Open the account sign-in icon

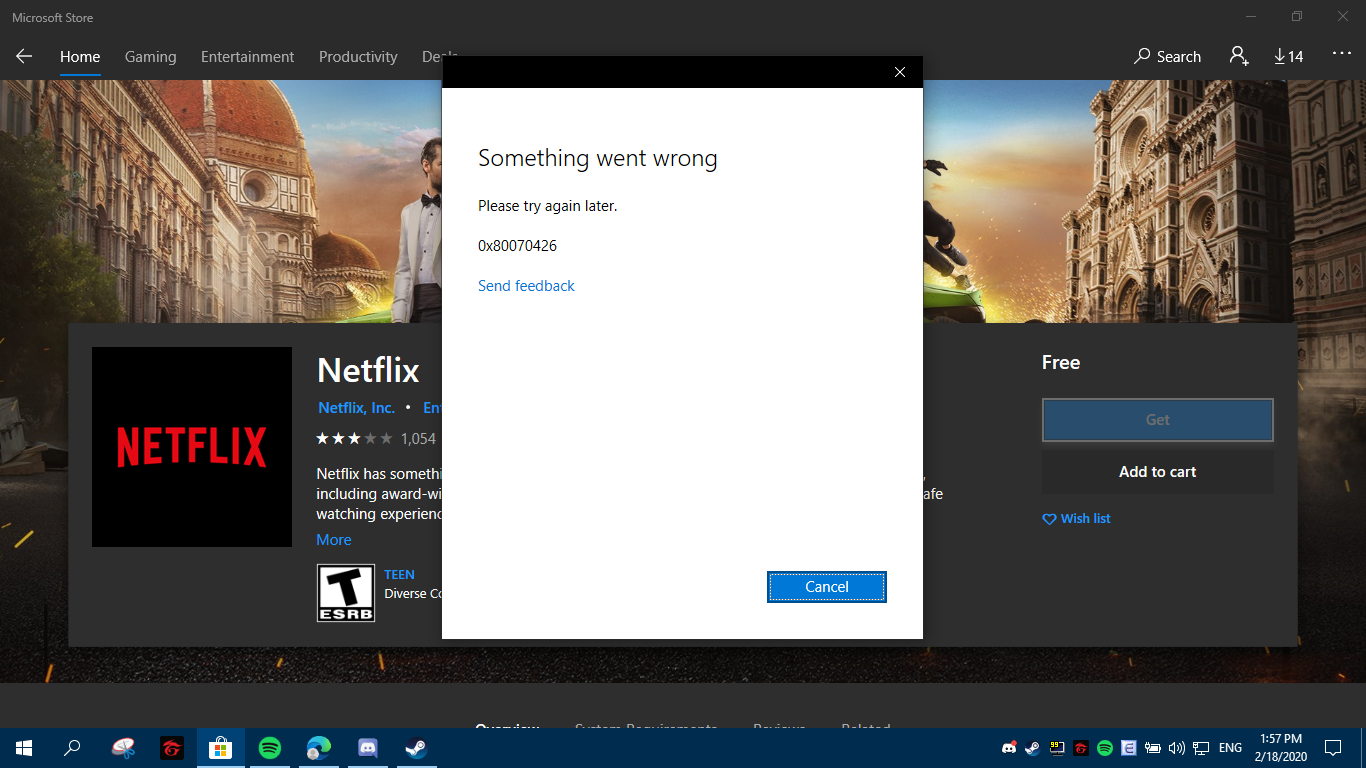point(1239,56)
